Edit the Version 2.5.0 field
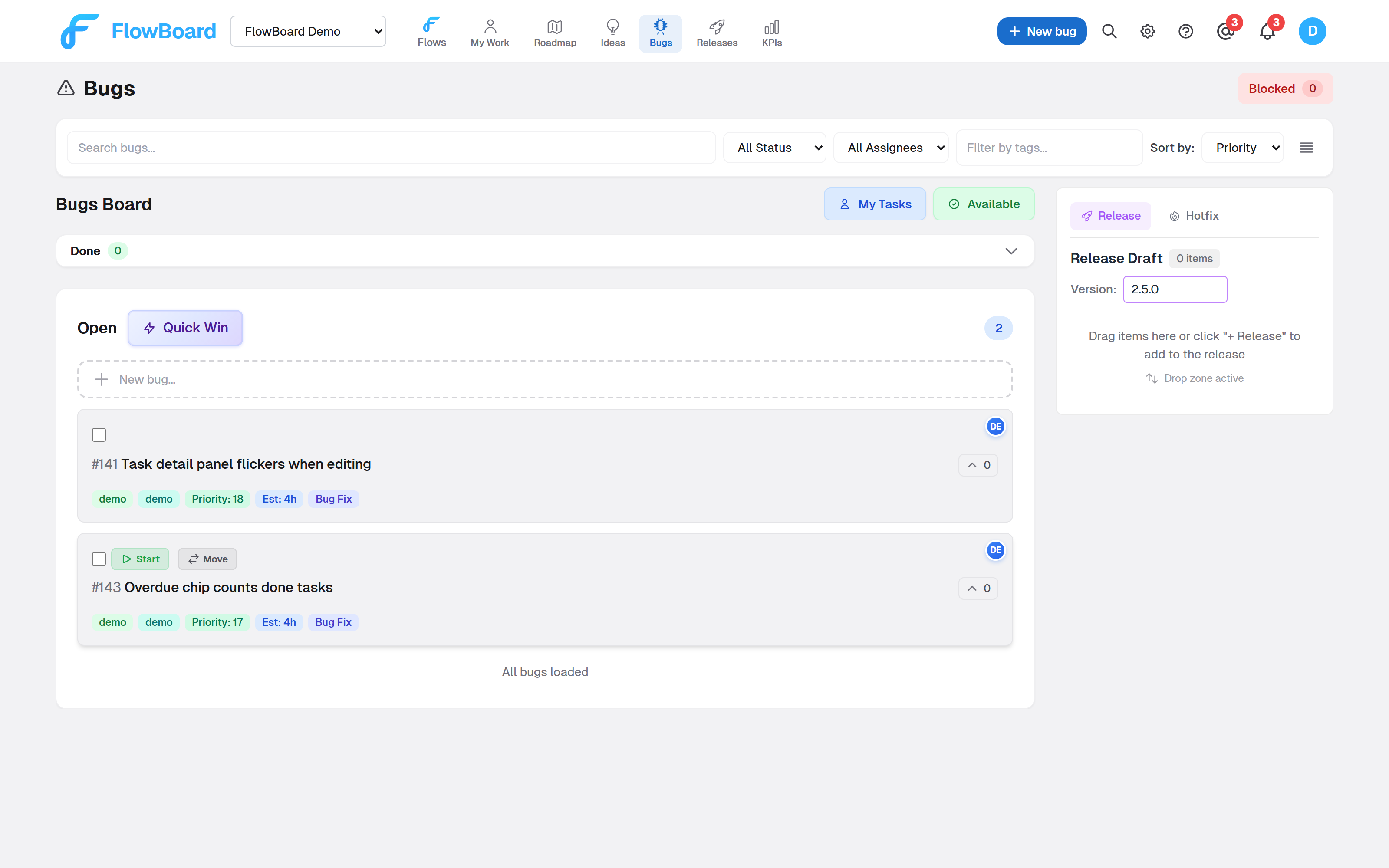Image resolution: width=1389 pixels, height=868 pixels. click(x=1175, y=289)
